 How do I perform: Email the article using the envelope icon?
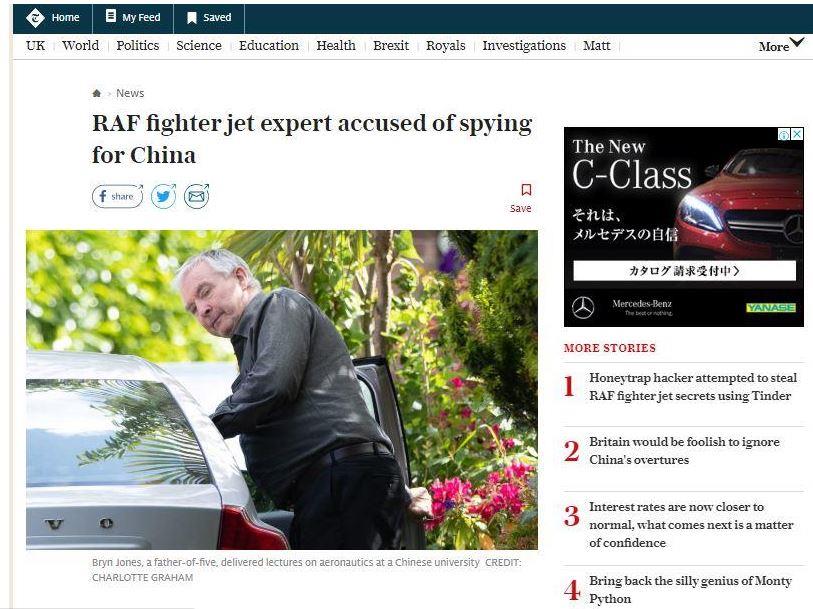point(197,196)
